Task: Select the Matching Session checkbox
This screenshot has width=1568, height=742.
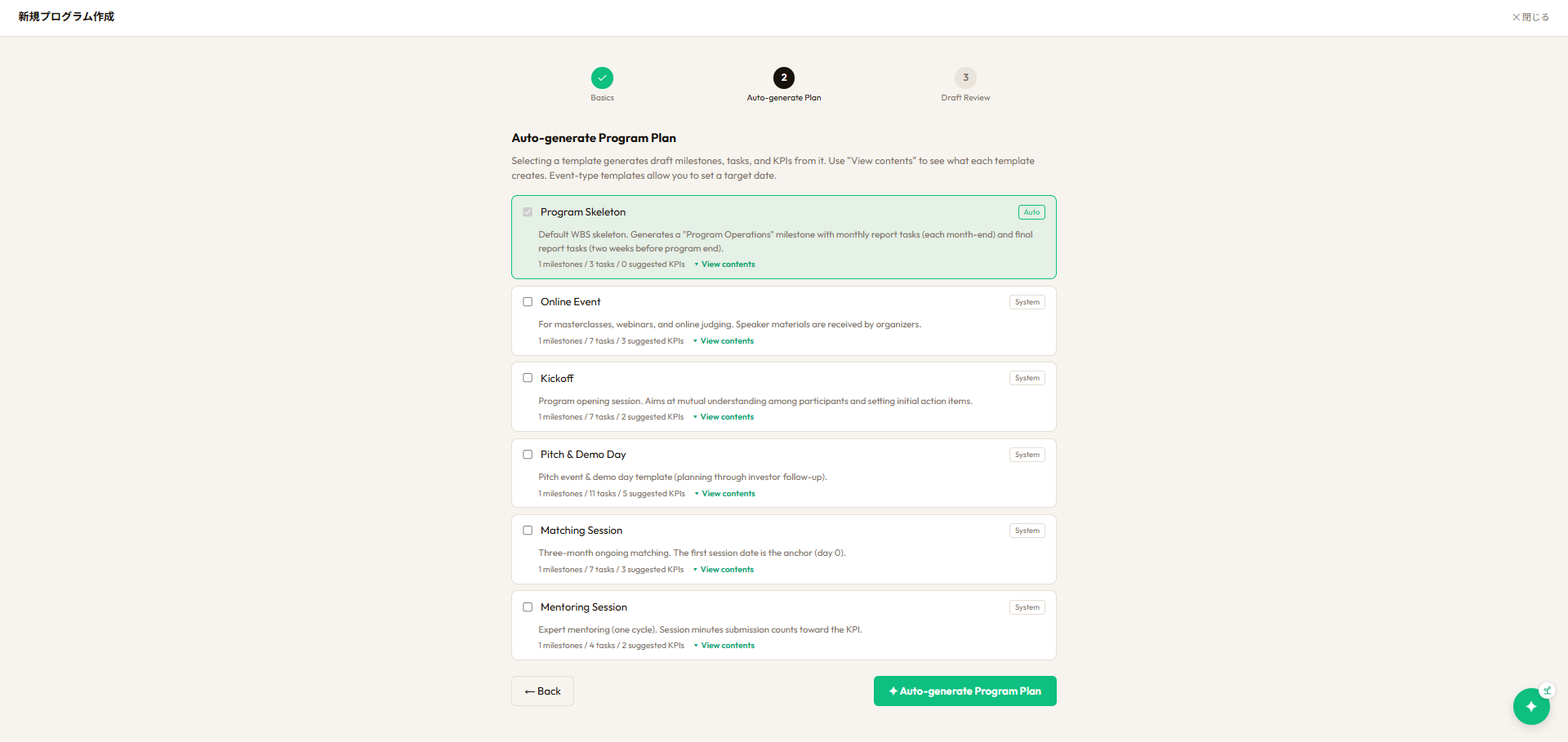Action: [x=528, y=531]
